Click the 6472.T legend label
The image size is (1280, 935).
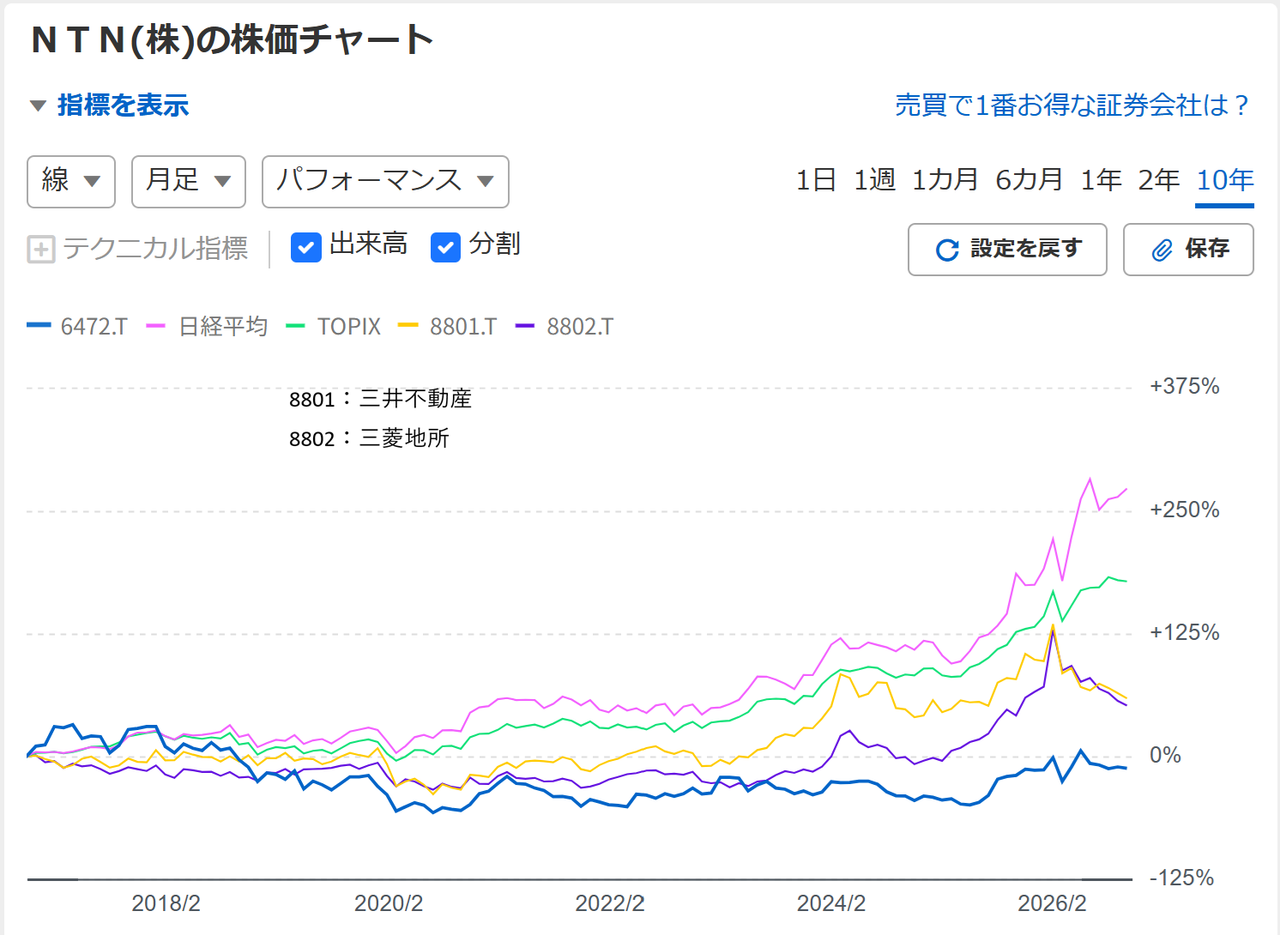[x=93, y=327]
